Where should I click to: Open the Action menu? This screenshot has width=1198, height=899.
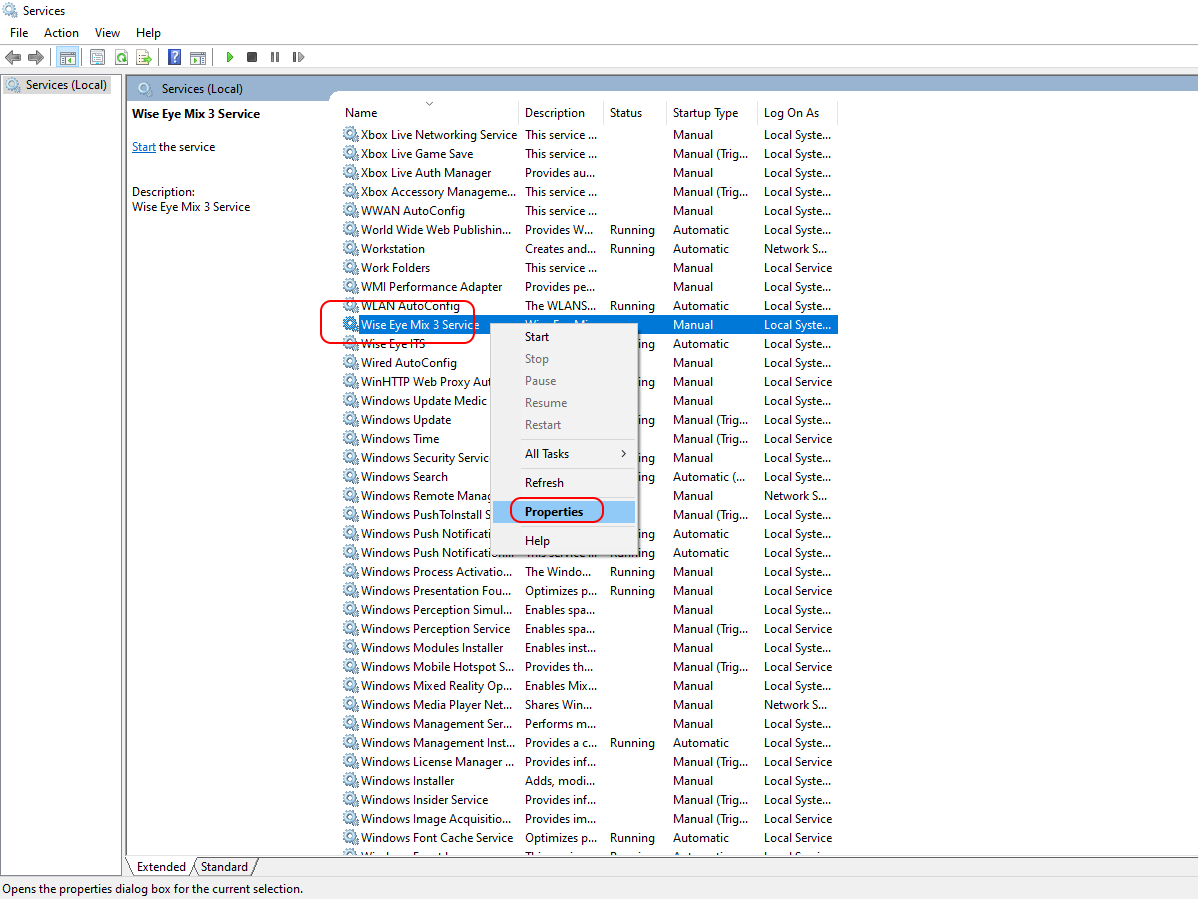(61, 33)
